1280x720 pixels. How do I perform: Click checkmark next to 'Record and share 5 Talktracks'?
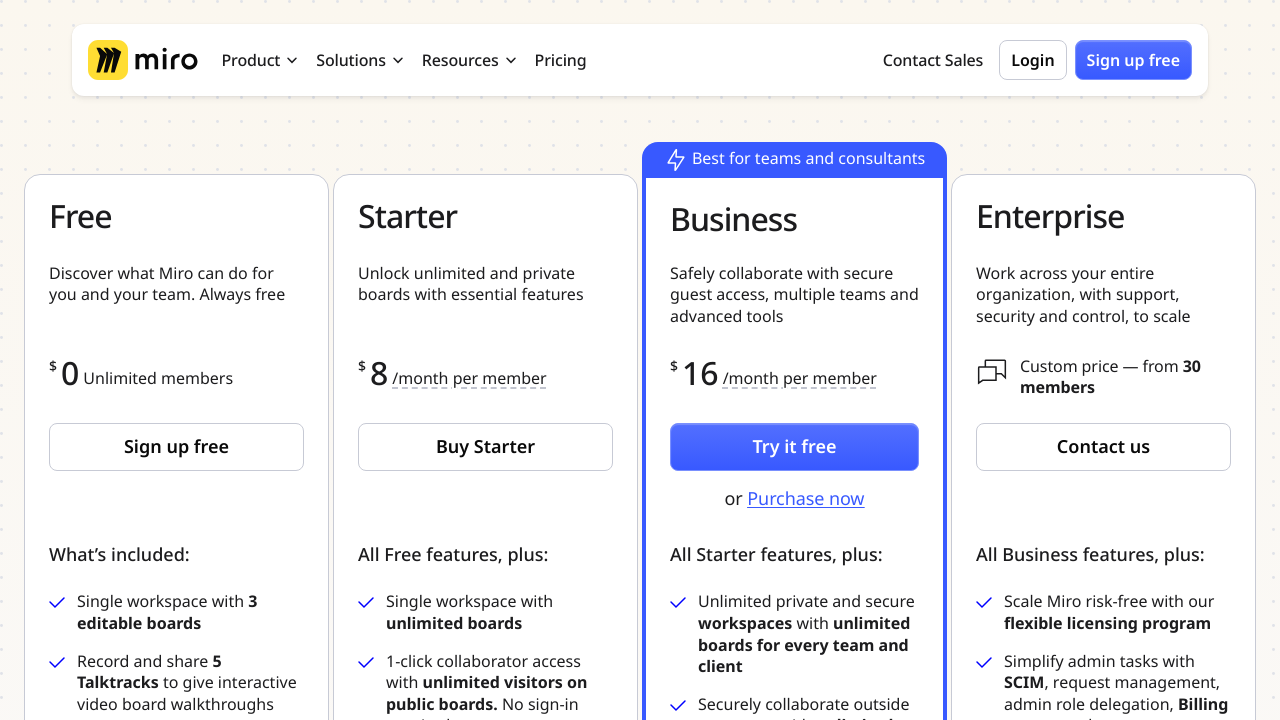point(58,662)
